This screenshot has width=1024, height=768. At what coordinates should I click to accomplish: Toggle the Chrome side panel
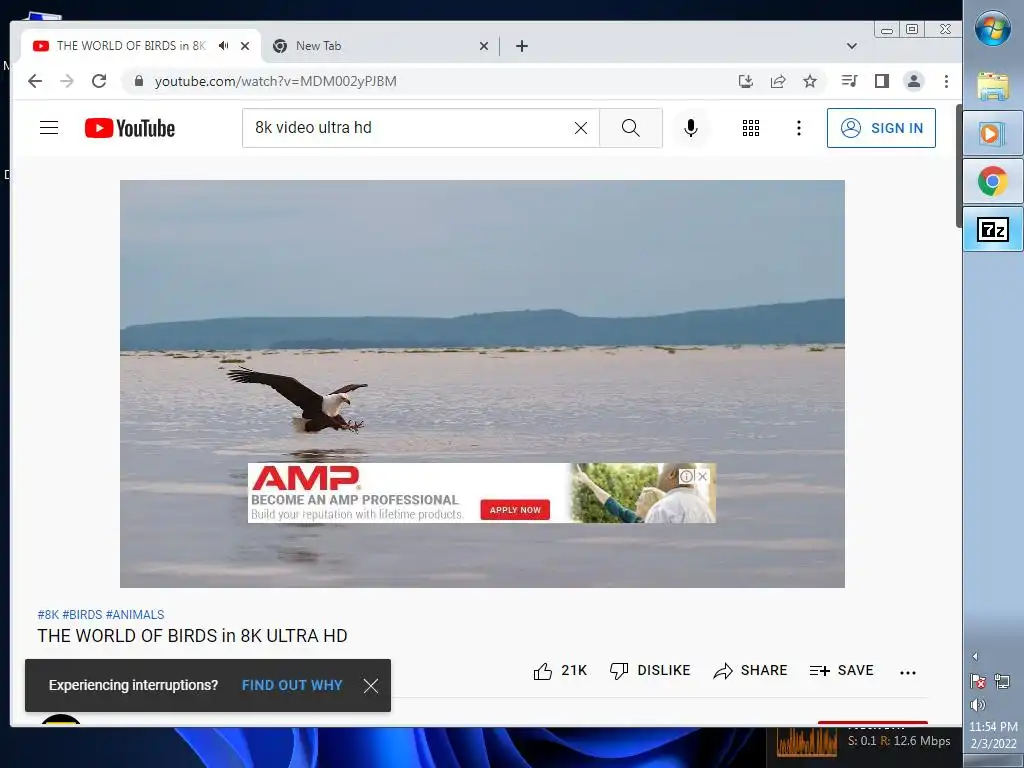pyautogui.click(x=882, y=81)
